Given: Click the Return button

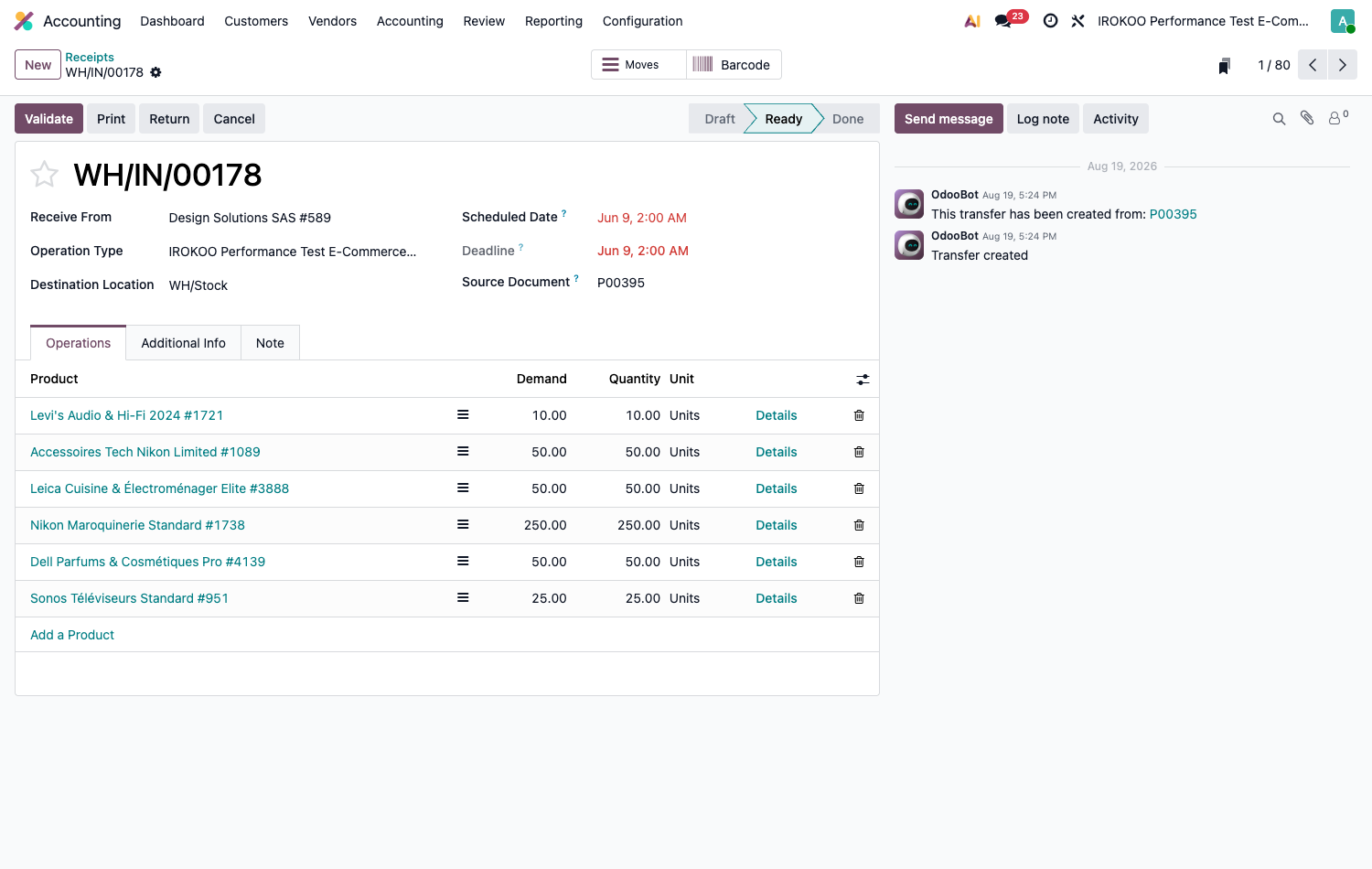Looking at the screenshot, I should tap(169, 119).
